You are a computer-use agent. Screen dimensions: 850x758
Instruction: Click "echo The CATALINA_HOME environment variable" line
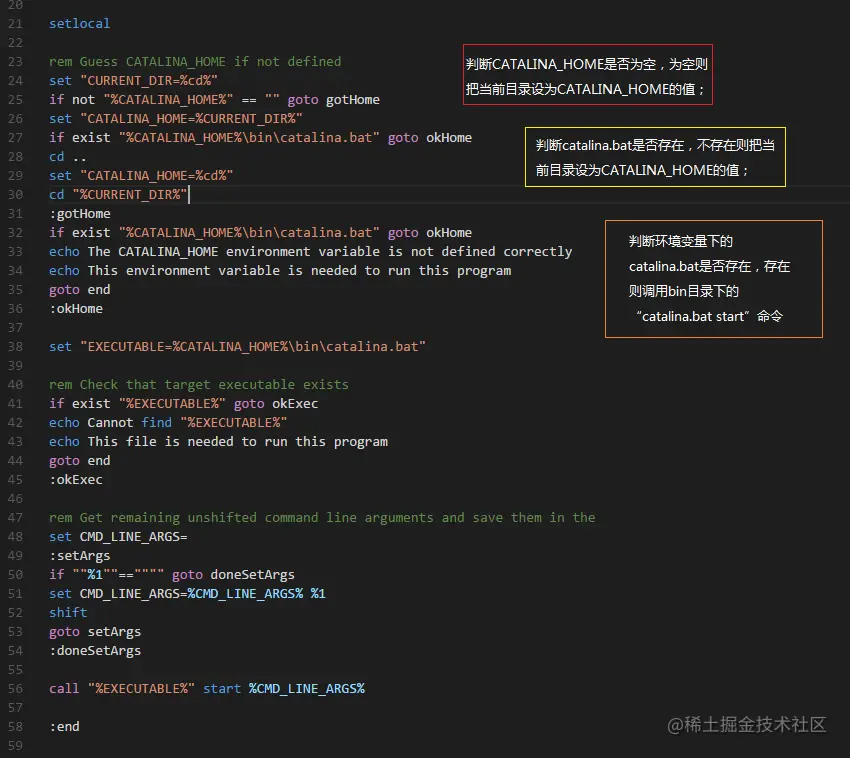(x=310, y=252)
